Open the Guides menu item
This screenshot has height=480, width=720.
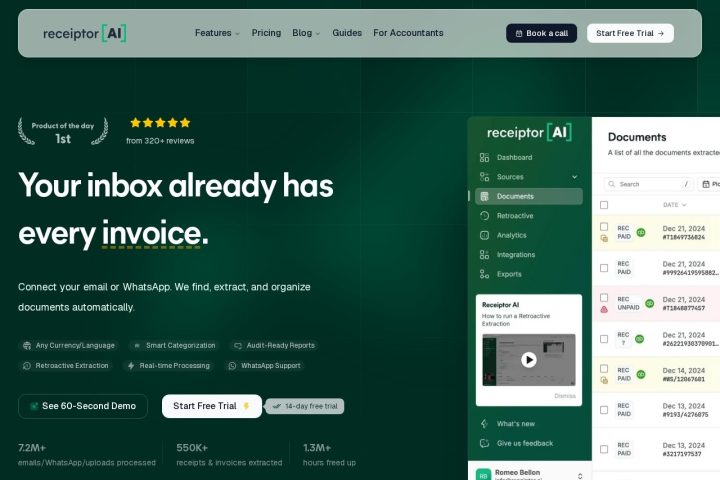tap(347, 33)
